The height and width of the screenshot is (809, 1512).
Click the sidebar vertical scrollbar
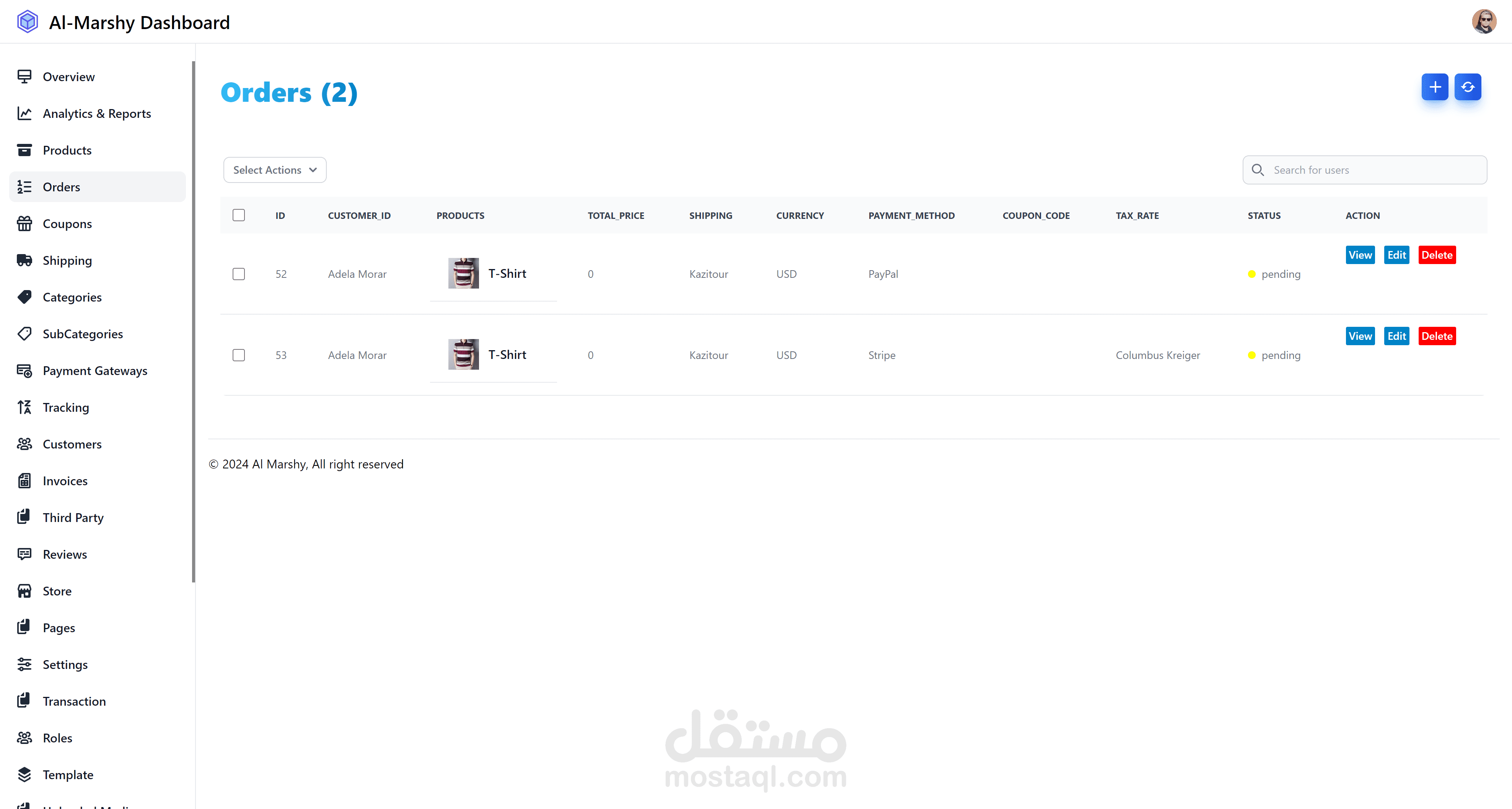193,322
